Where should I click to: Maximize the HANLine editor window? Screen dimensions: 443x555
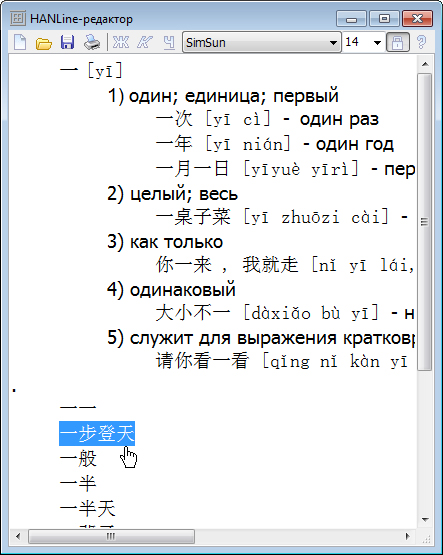pyautogui.click(x=384, y=19)
